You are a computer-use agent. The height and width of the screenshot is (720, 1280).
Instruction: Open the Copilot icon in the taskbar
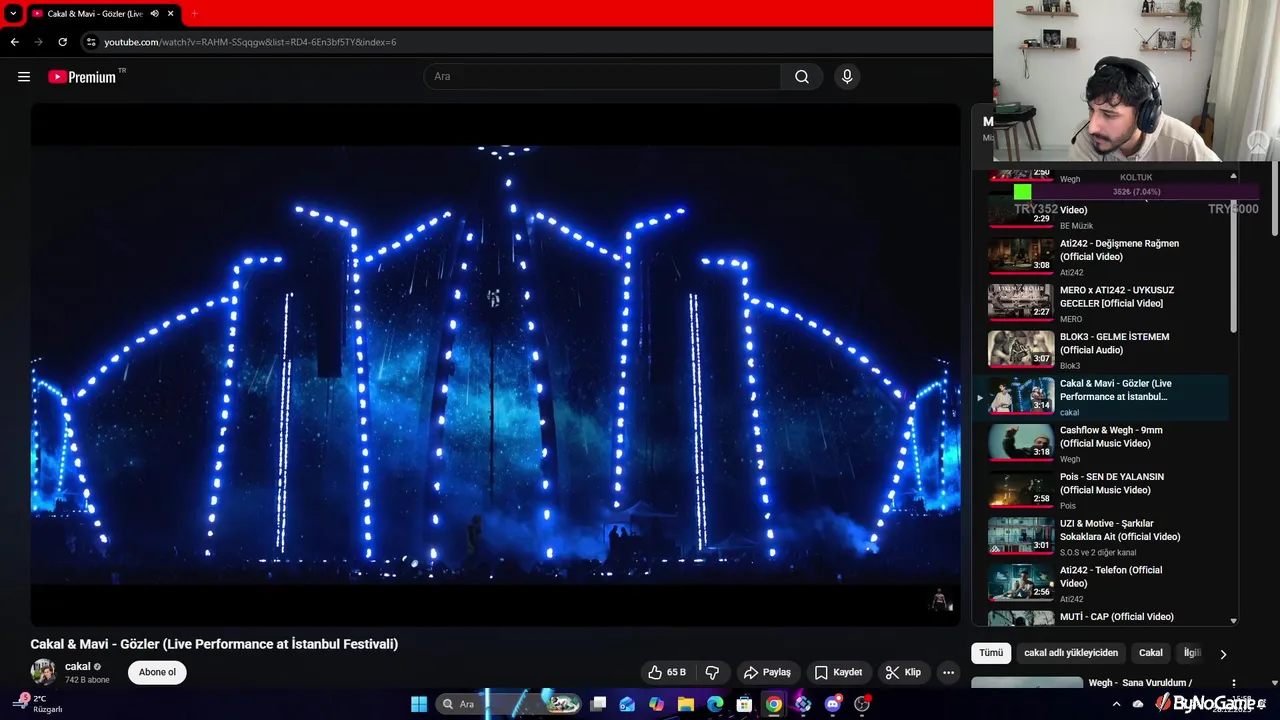tap(656, 704)
